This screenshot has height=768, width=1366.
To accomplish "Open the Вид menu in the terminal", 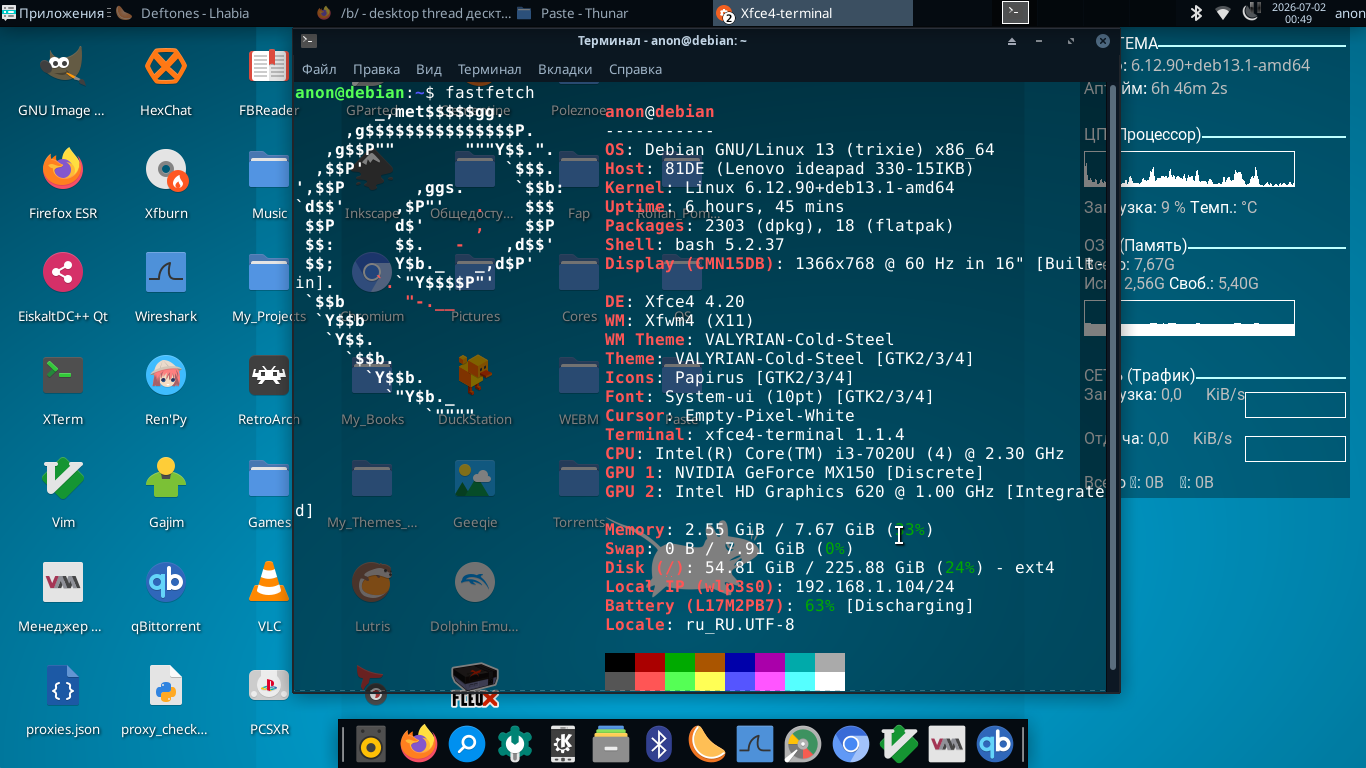I will coord(429,69).
